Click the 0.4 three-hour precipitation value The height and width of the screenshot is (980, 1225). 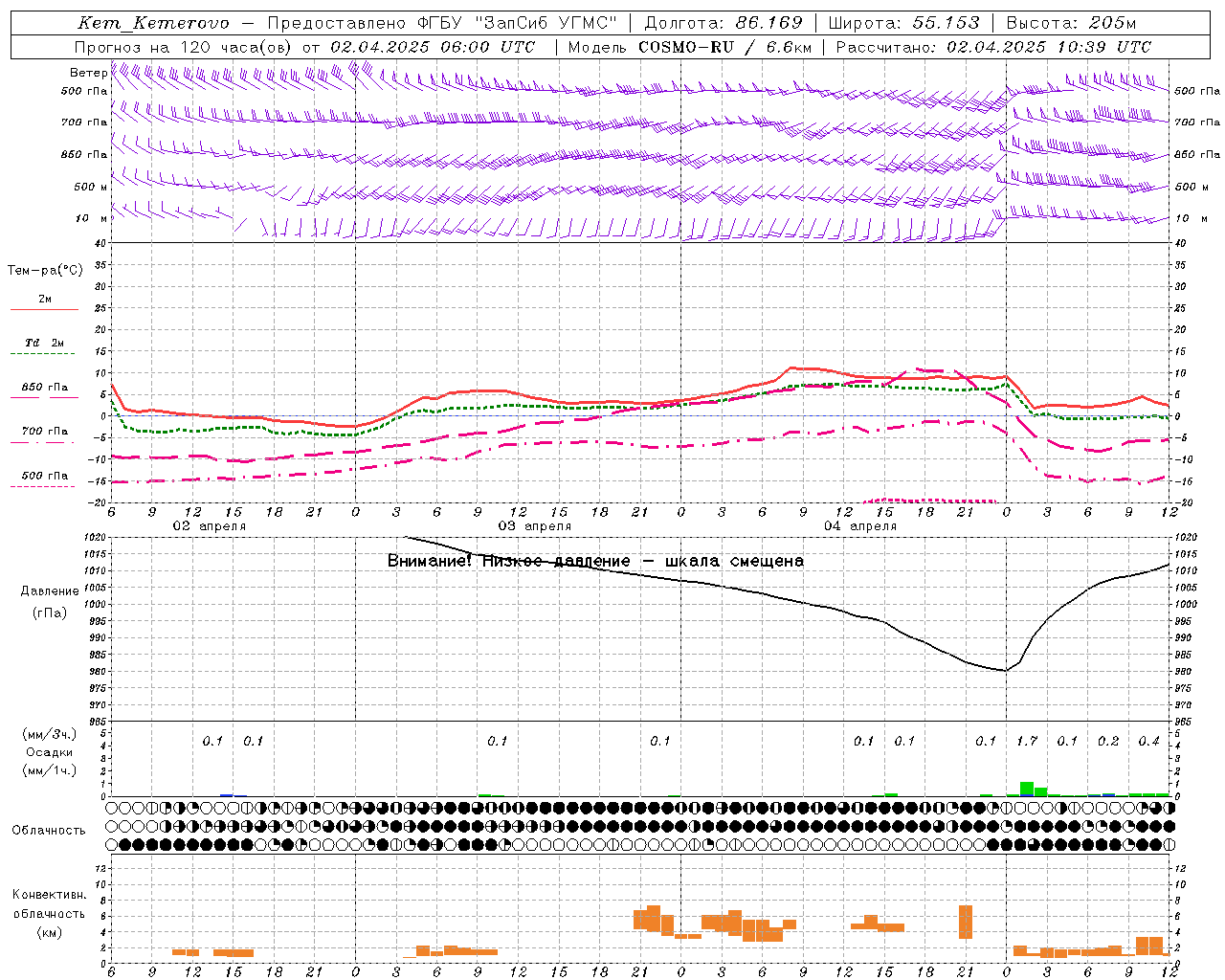pos(1148,742)
